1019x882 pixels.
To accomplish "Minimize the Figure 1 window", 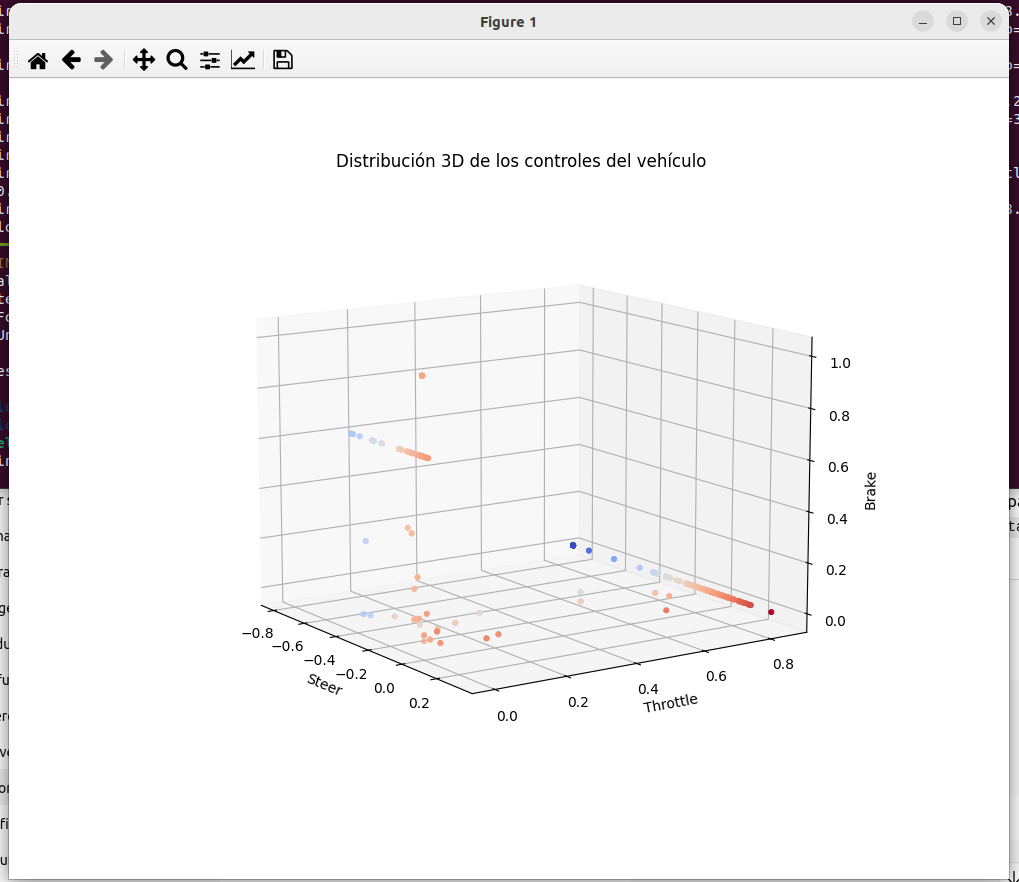I will coord(921,20).
